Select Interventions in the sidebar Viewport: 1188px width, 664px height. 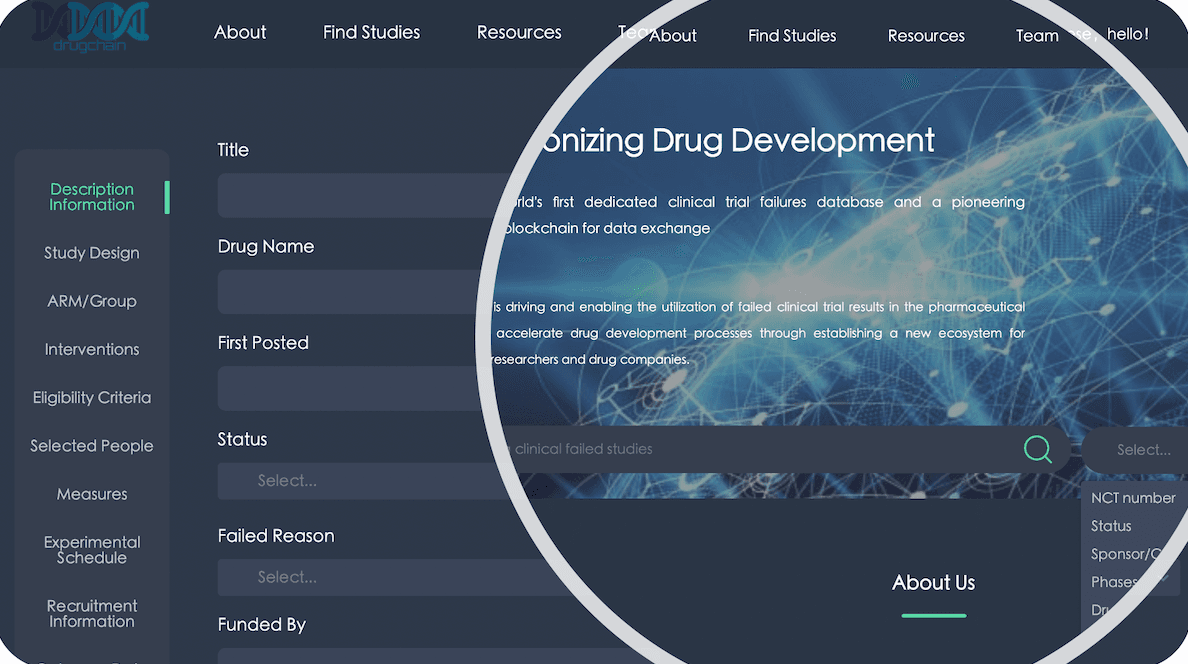click(92, 349)
